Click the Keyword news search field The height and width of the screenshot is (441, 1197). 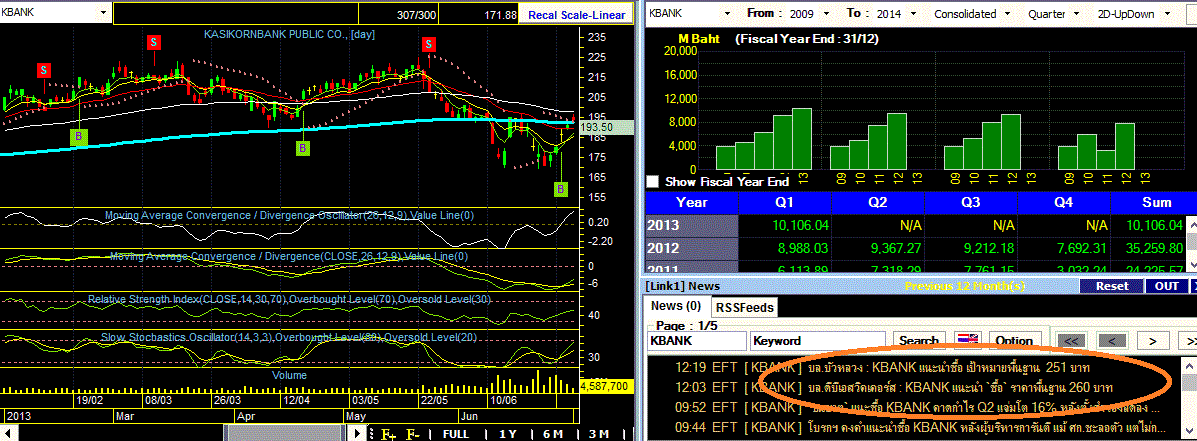coord(818,341)
